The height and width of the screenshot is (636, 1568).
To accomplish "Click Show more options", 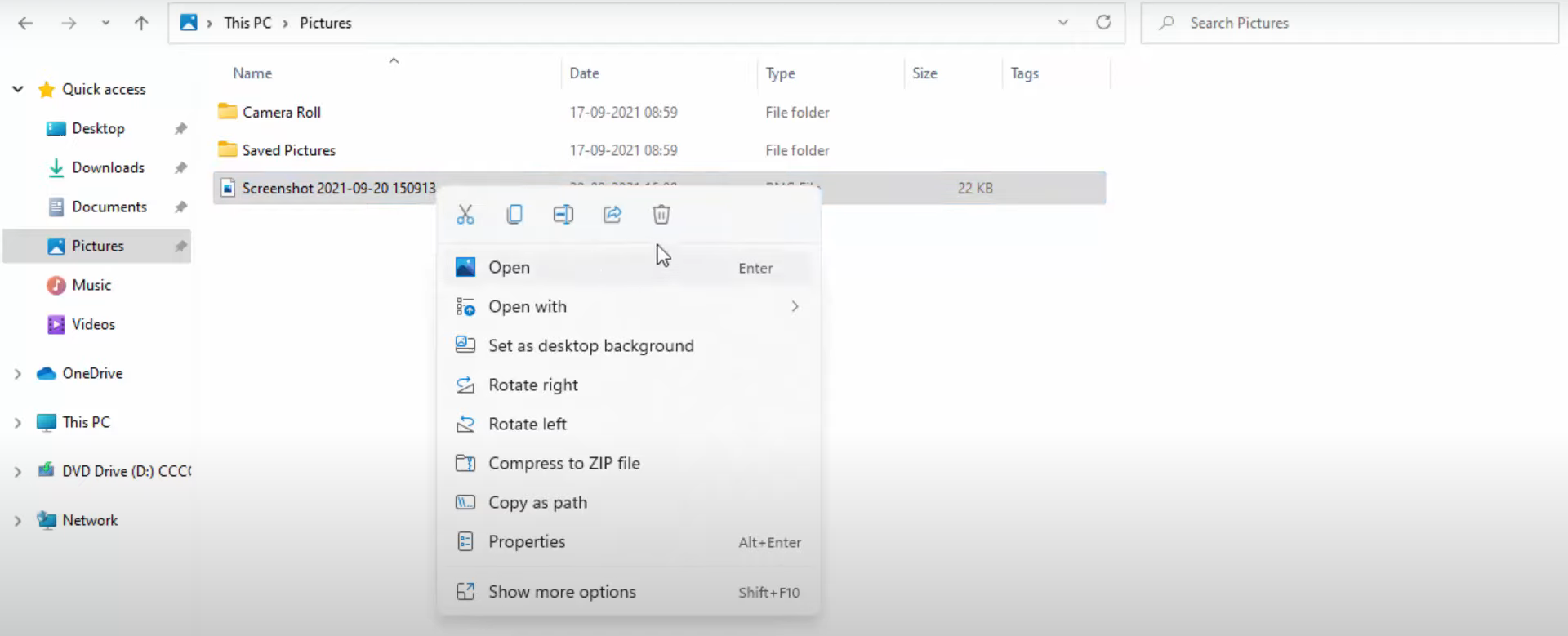I will (562, 592).
